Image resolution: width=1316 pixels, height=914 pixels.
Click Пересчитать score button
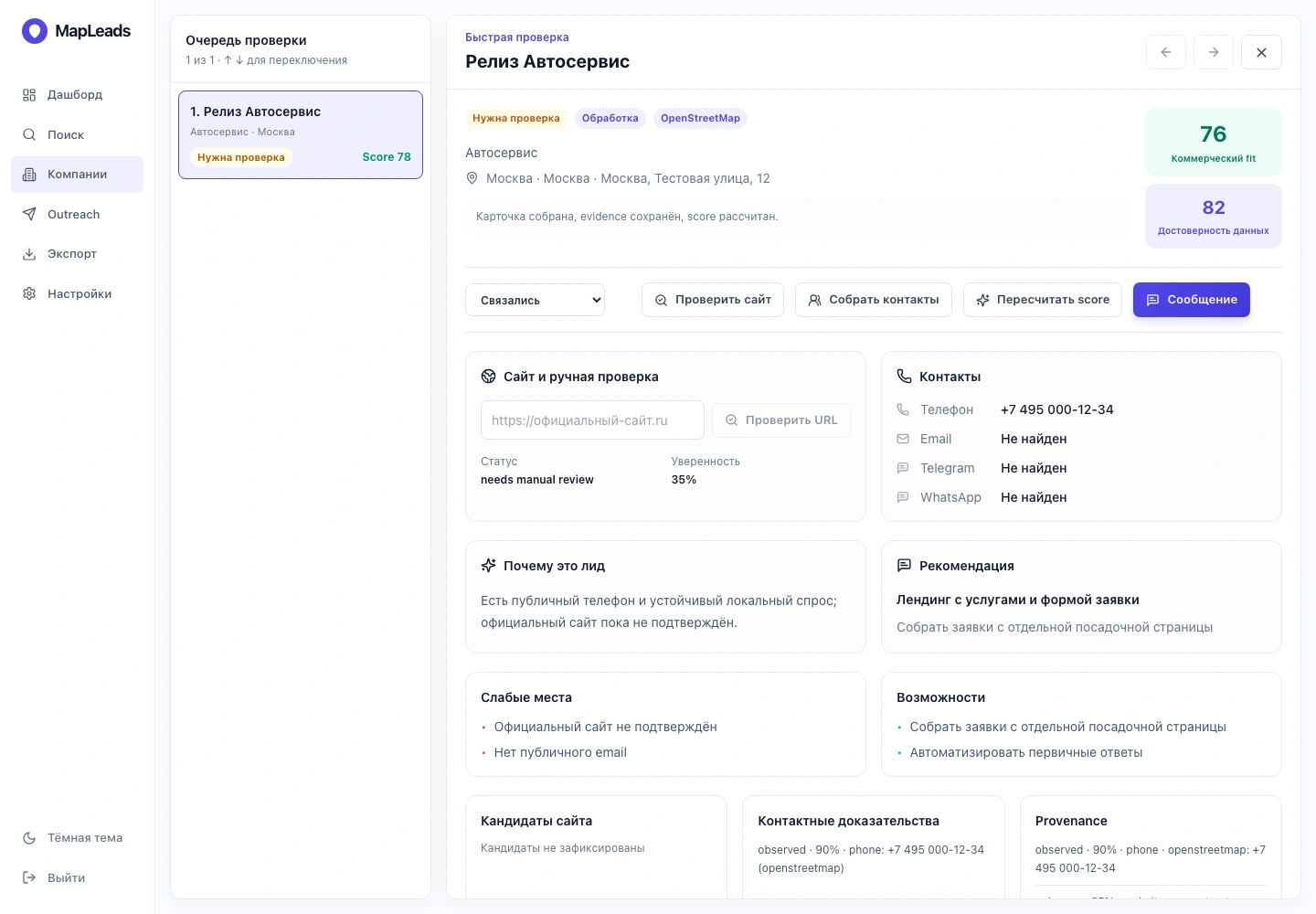click(1043, 300)
